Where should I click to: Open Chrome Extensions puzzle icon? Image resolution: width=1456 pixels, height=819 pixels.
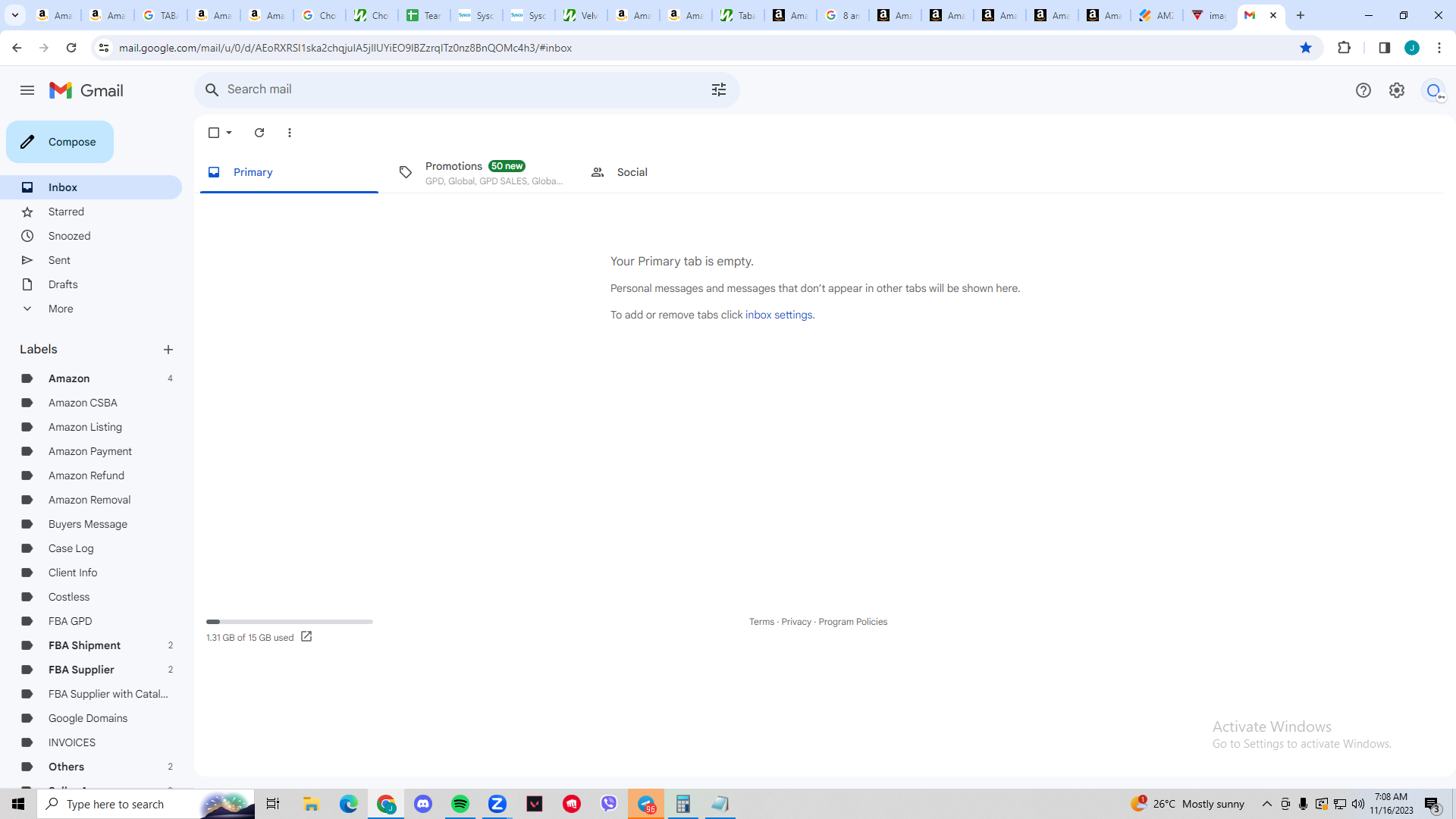tap(1345, 48)
